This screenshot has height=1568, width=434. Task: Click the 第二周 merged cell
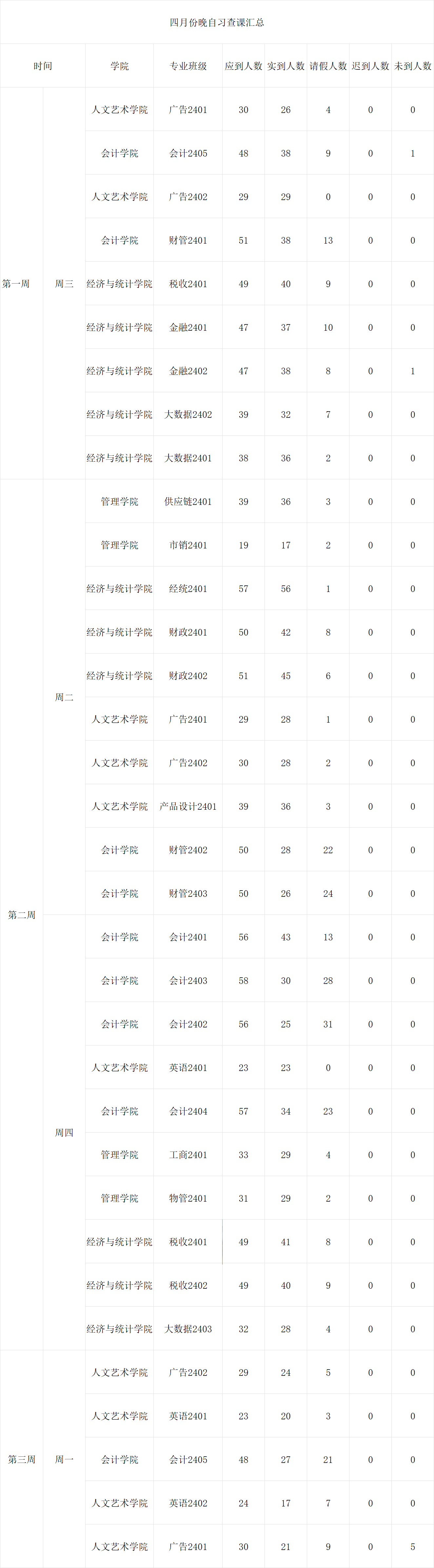[21, 915]
